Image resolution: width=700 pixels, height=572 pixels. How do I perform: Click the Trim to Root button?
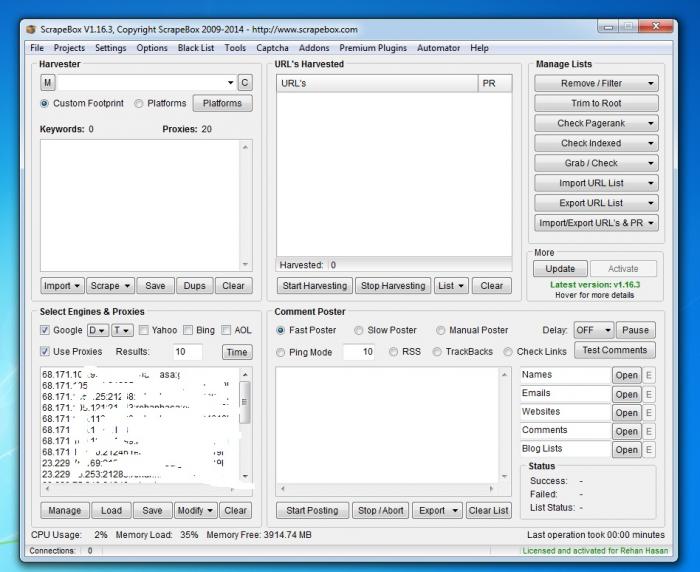[596, 103]
